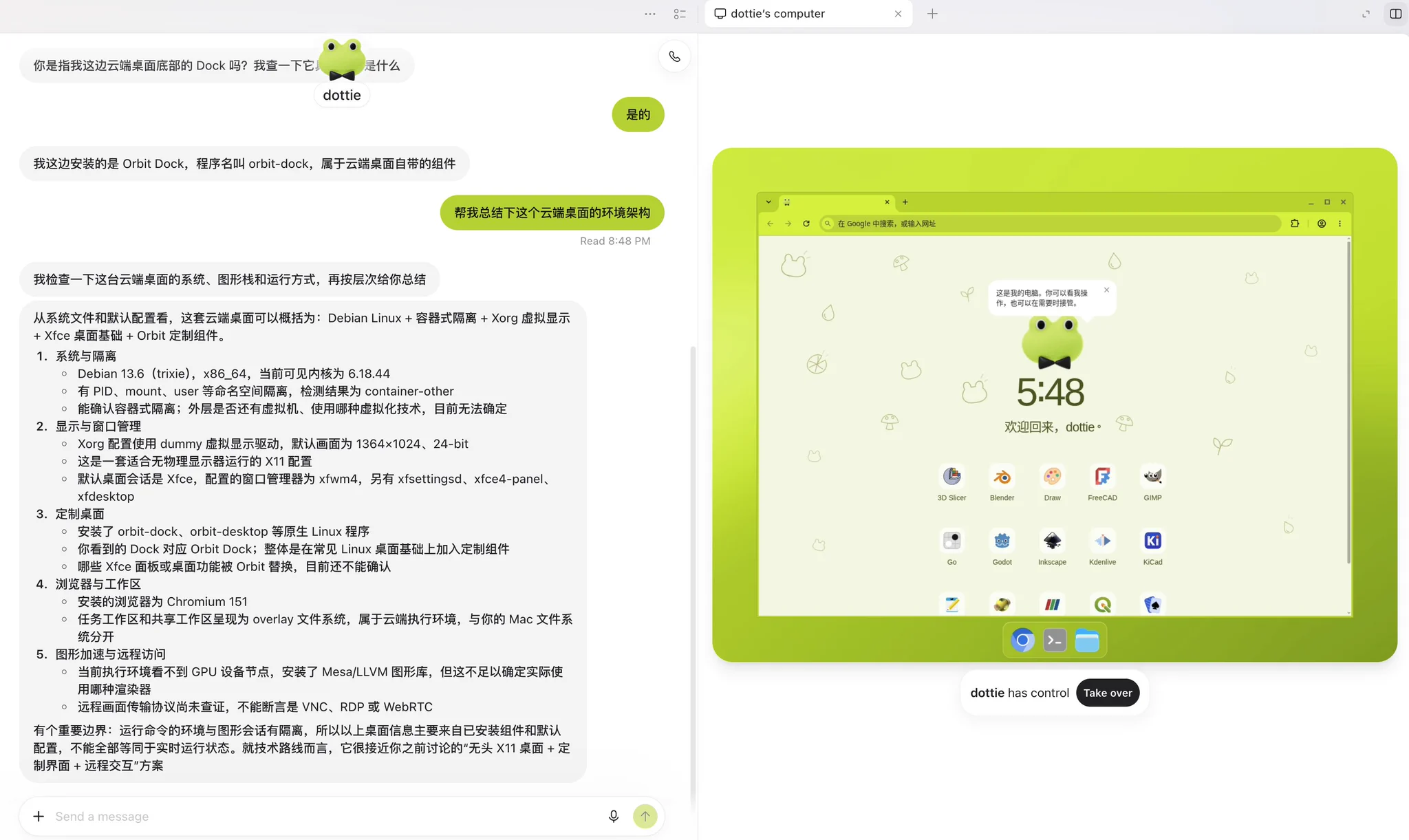Viewport: 1409px width, 840px height.
Task: Click the send message arrow button
Action: click(x=645, y=816)
